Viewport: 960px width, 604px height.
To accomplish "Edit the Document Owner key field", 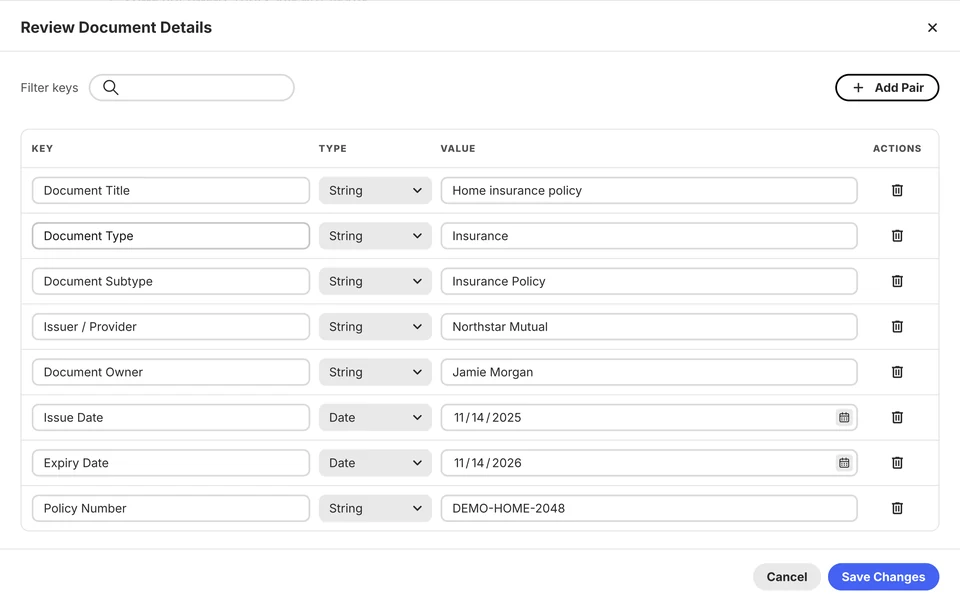I will [171, 372].
